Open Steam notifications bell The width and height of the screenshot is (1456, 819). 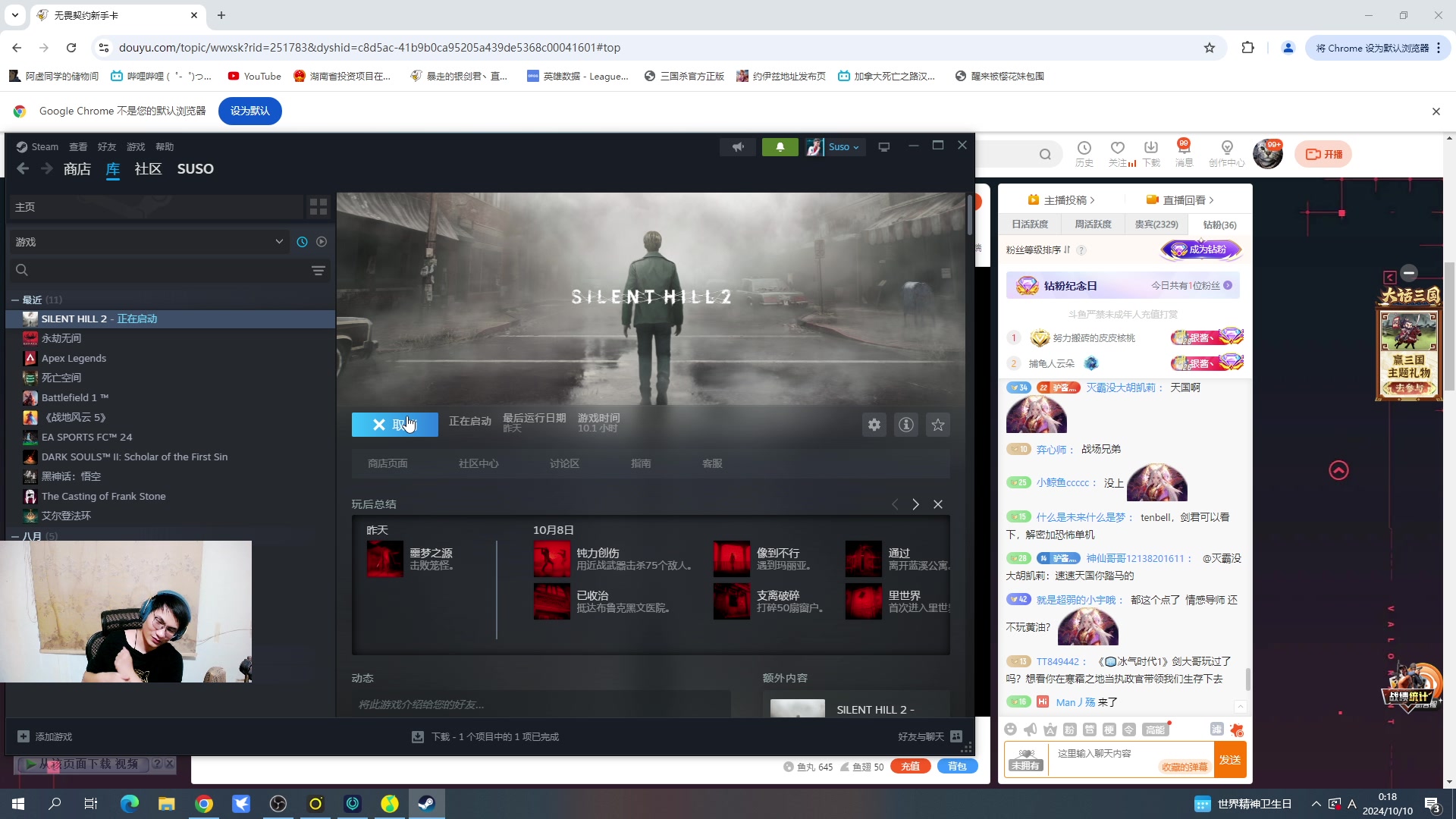(x=780, y=147)
